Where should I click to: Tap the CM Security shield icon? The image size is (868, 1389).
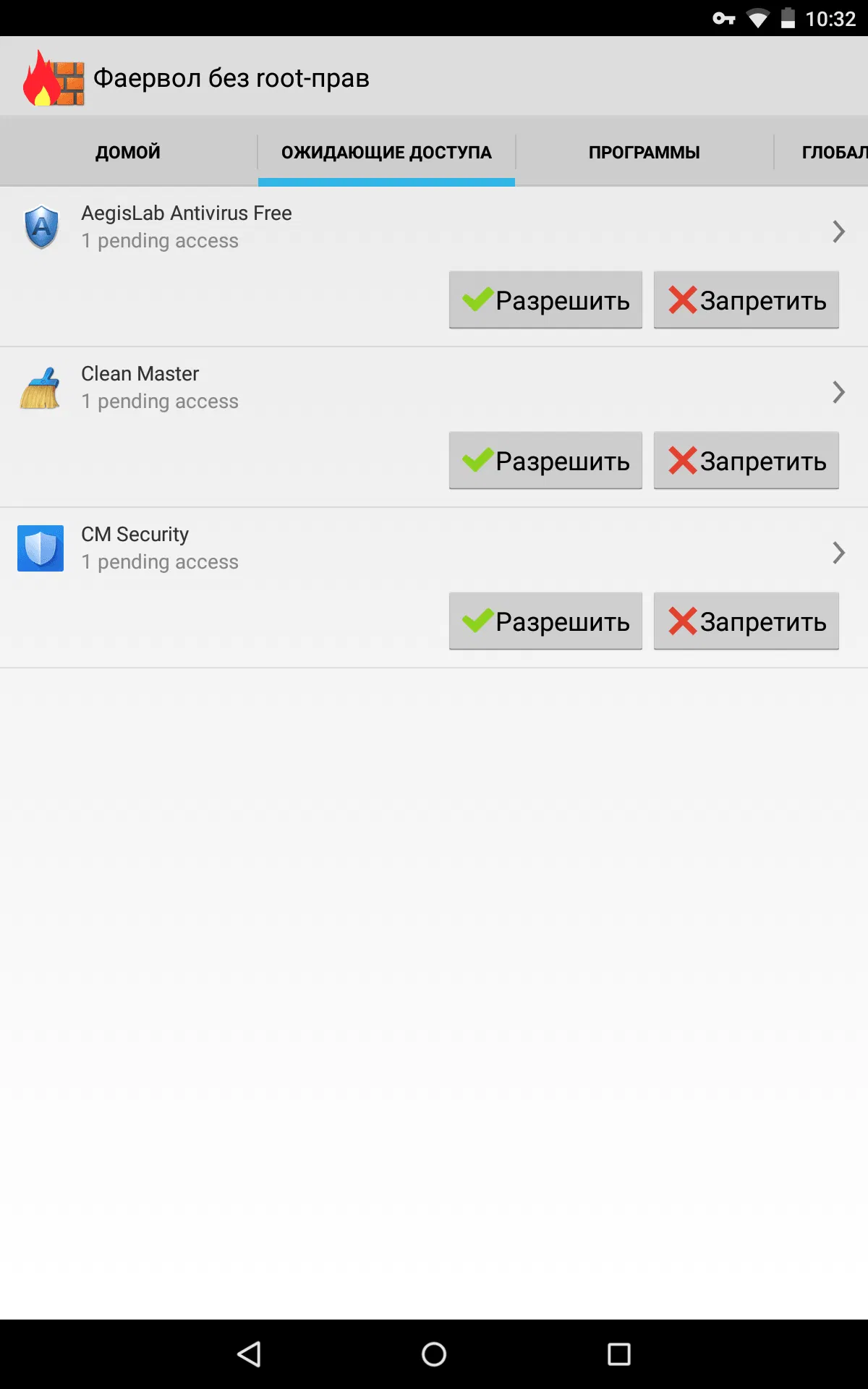41,548
